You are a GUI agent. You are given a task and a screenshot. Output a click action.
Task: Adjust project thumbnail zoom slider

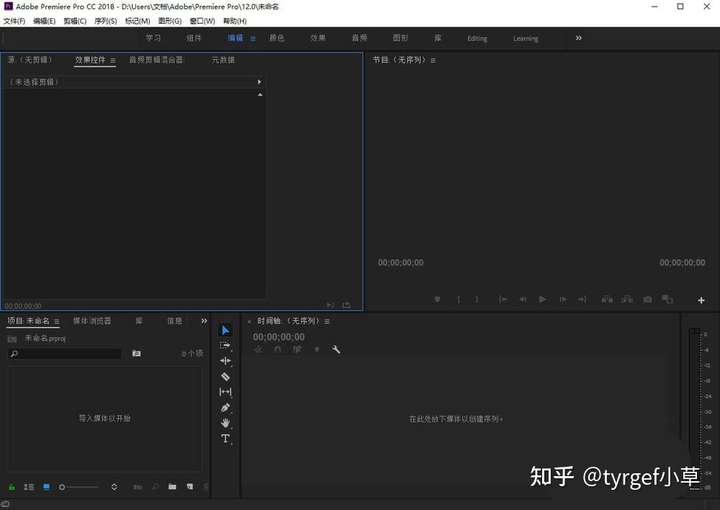(79, 487)
